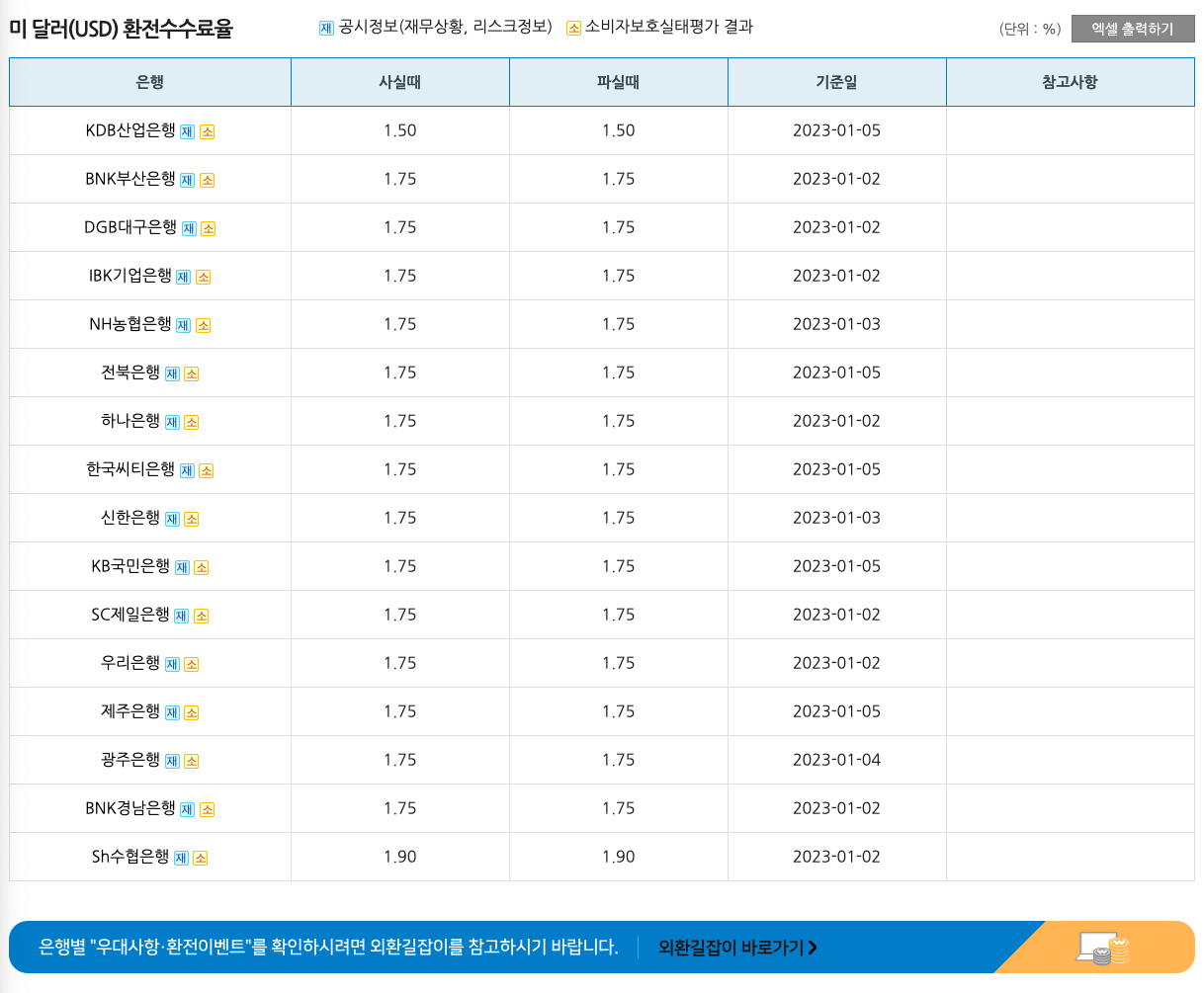This screenshot has height=993, width=1204.
Task: Open 소 consumer protection icon for IBK기업은행
Action: tap(203, 277)
